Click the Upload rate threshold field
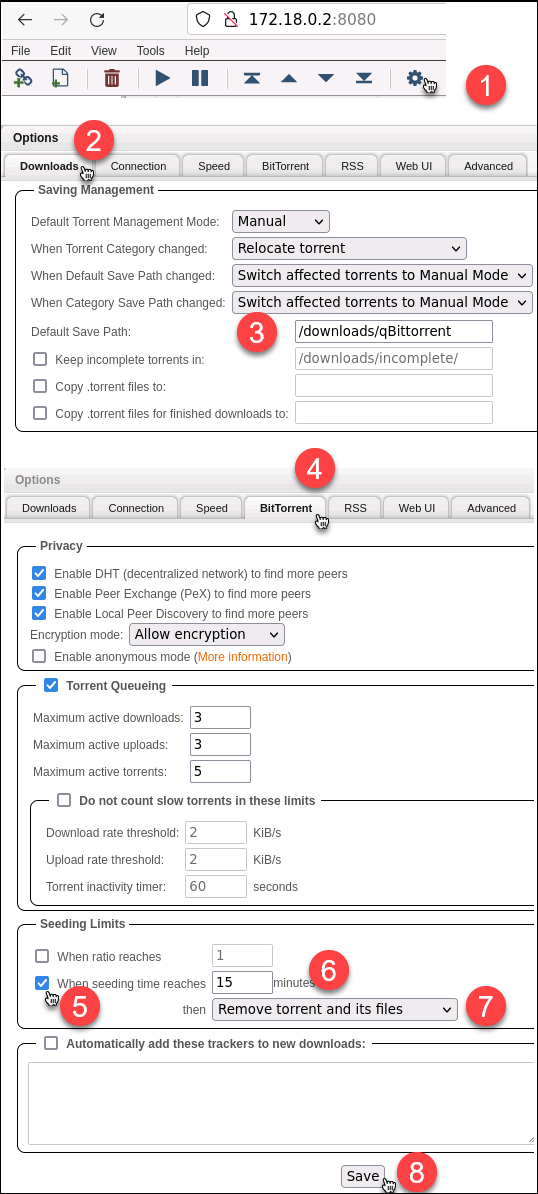 coord(216,859)
